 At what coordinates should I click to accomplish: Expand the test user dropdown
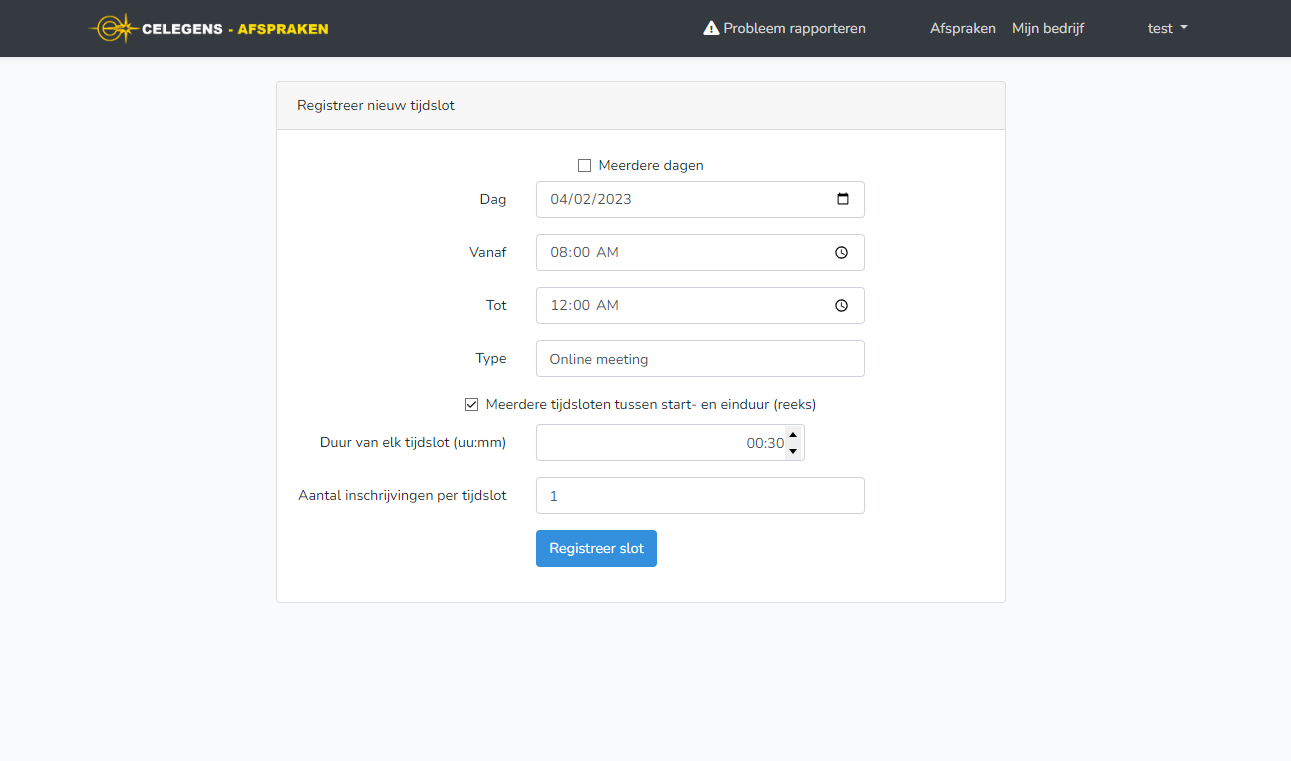1167,28
